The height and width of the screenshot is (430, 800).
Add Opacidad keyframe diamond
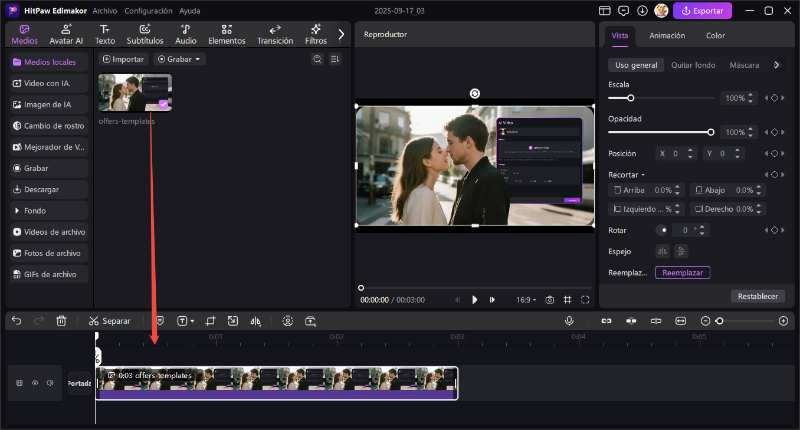[774, 132]
